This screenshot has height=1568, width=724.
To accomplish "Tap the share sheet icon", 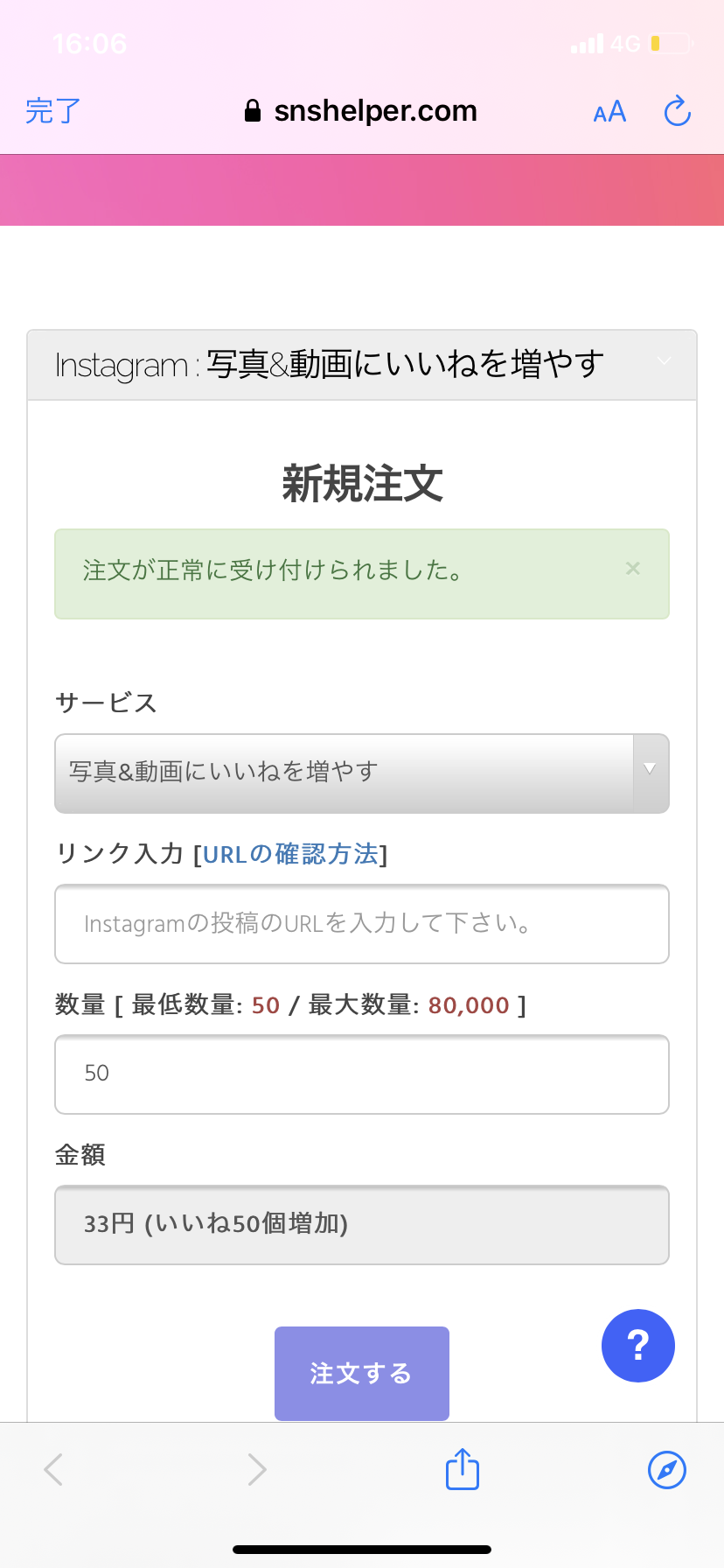I will pyautogui.click(x=462, y=1469).
